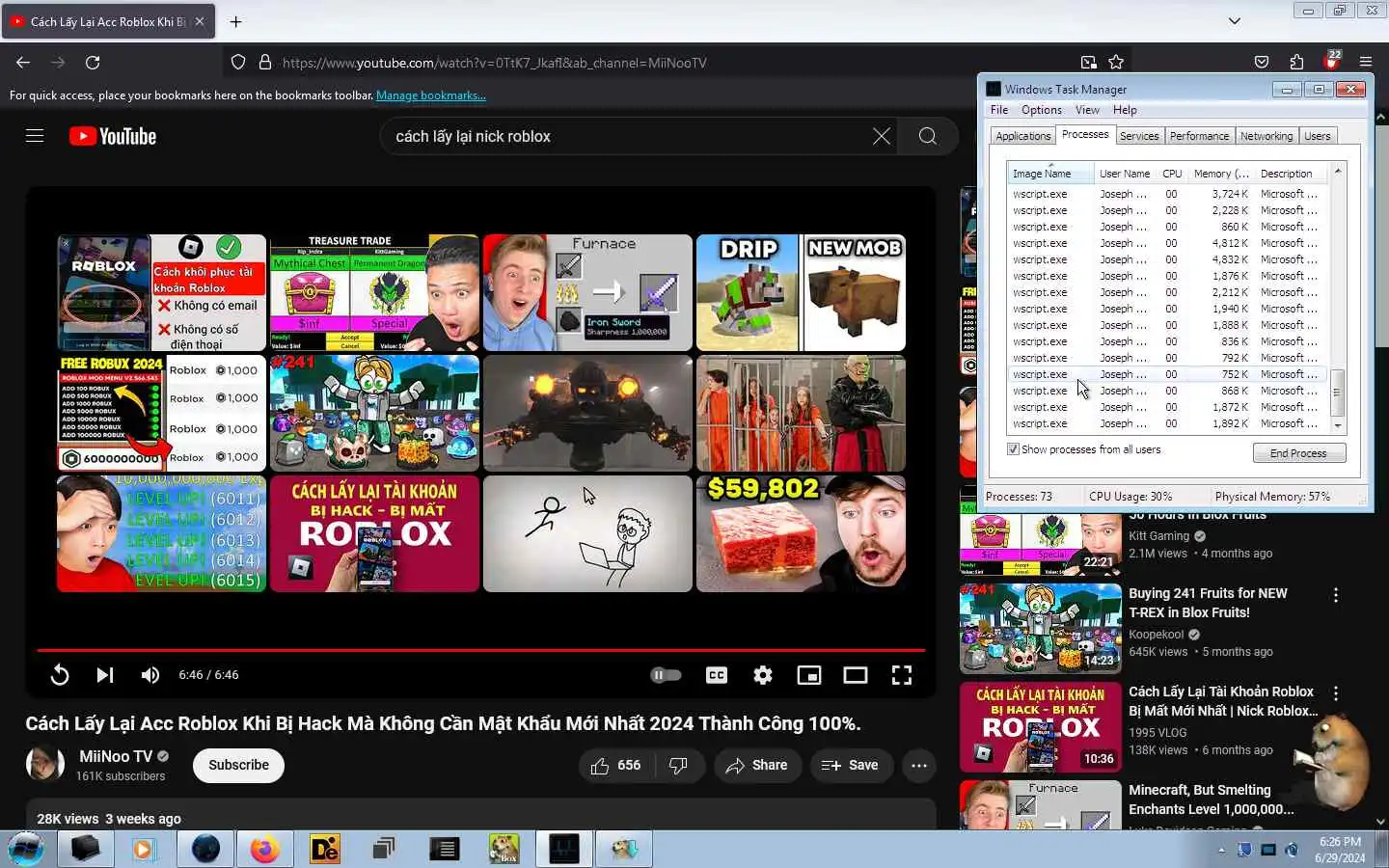Toggle the autoplay switch in player
The width and height of the screenshot is (1389, 868).
pyautogui.click(x=666, y=675)
